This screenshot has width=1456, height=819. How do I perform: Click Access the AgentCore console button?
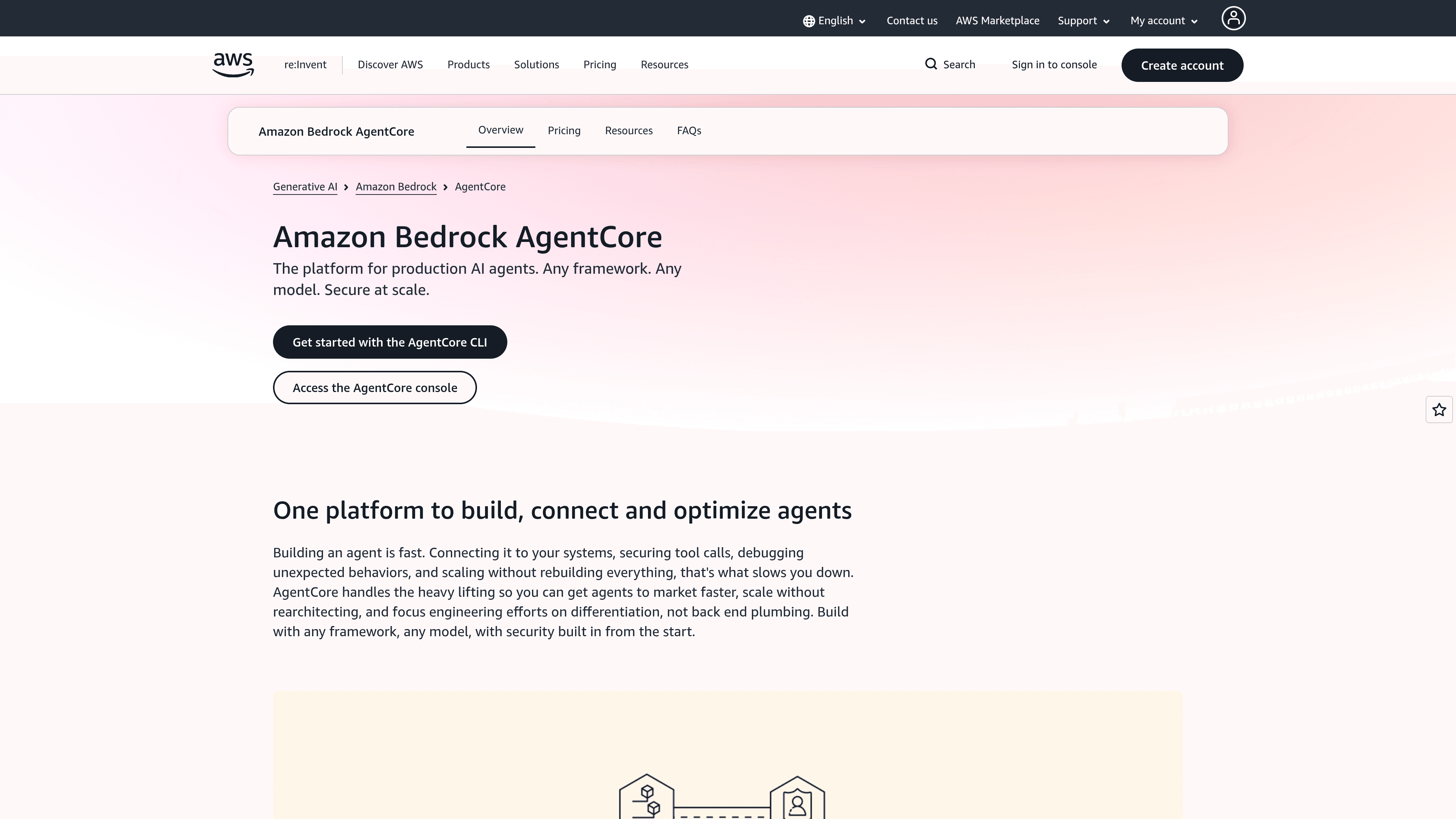(x=375, y=388)
